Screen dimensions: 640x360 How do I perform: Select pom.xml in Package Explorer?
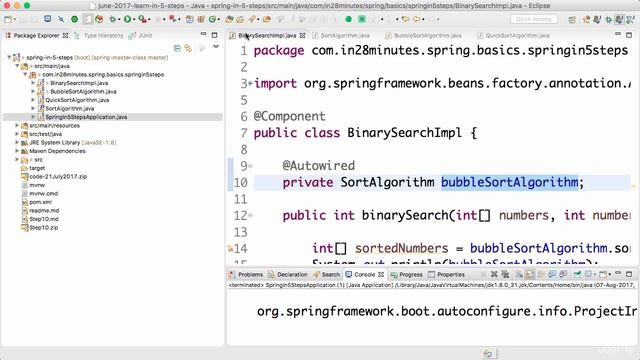click(40, 202)
